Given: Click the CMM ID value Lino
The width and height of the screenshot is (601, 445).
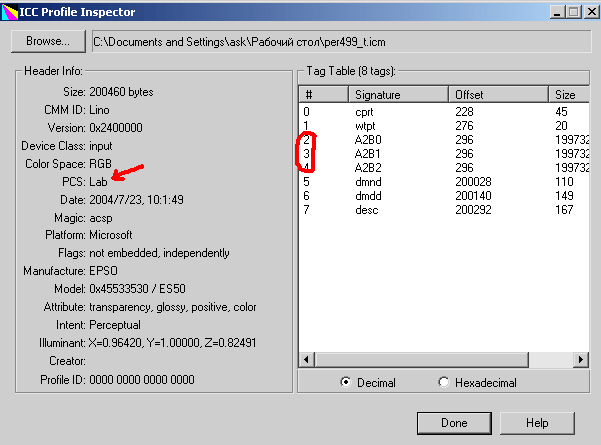Looking at the screenshot, I should coord(99,110).
